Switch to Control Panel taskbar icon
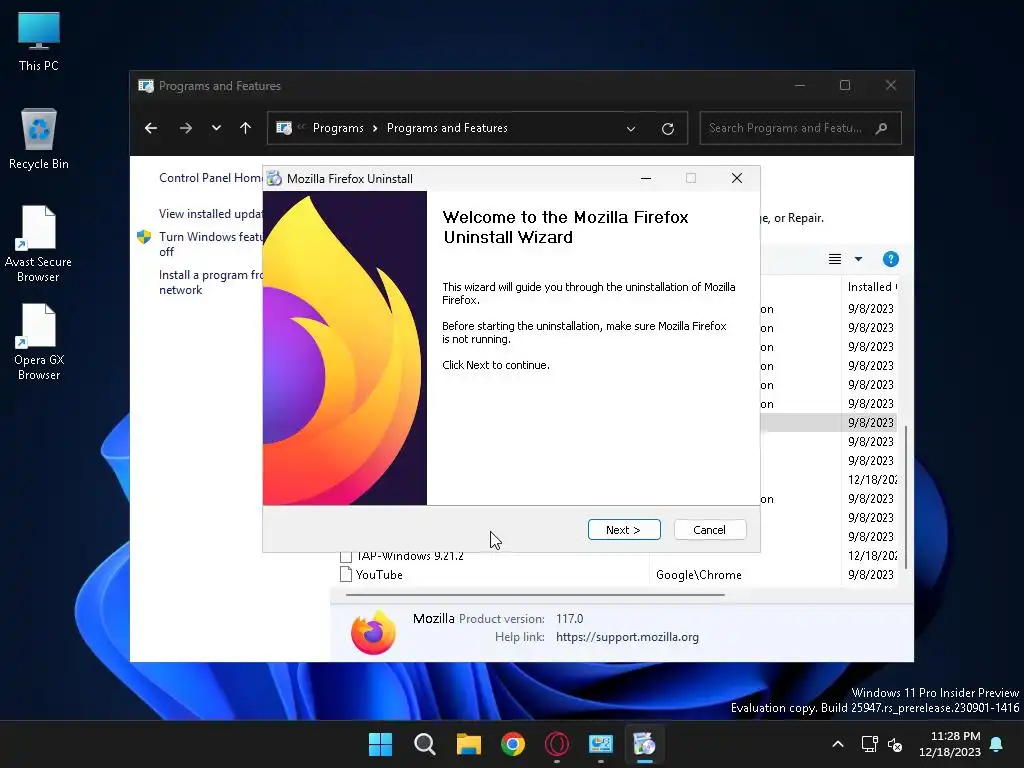 pyautogui.click(x=601, y=744)
